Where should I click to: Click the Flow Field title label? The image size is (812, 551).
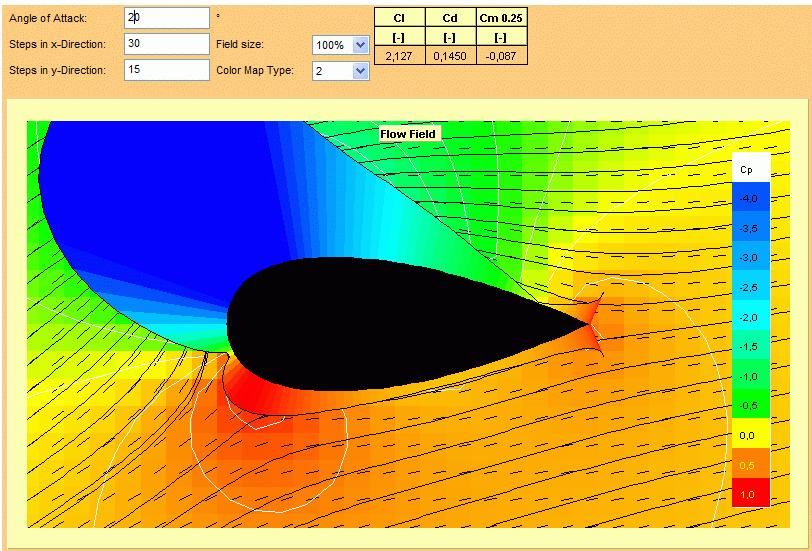[408, 133]
